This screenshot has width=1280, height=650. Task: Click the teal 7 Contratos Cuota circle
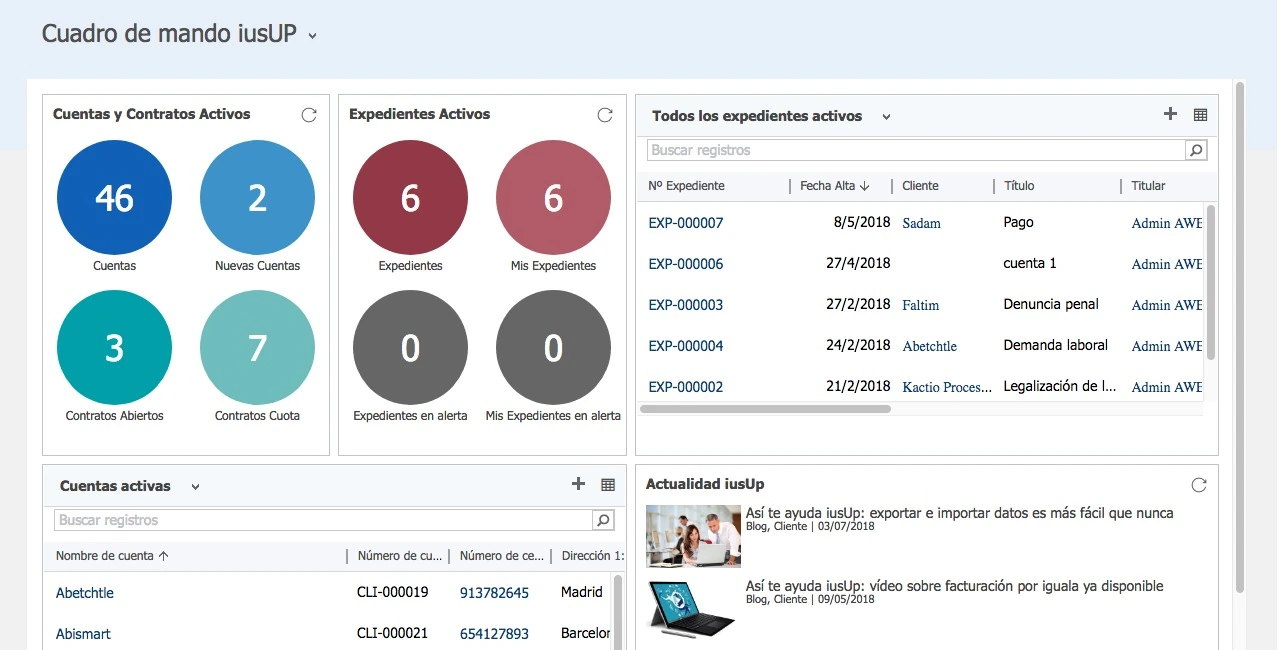[257, 348]
